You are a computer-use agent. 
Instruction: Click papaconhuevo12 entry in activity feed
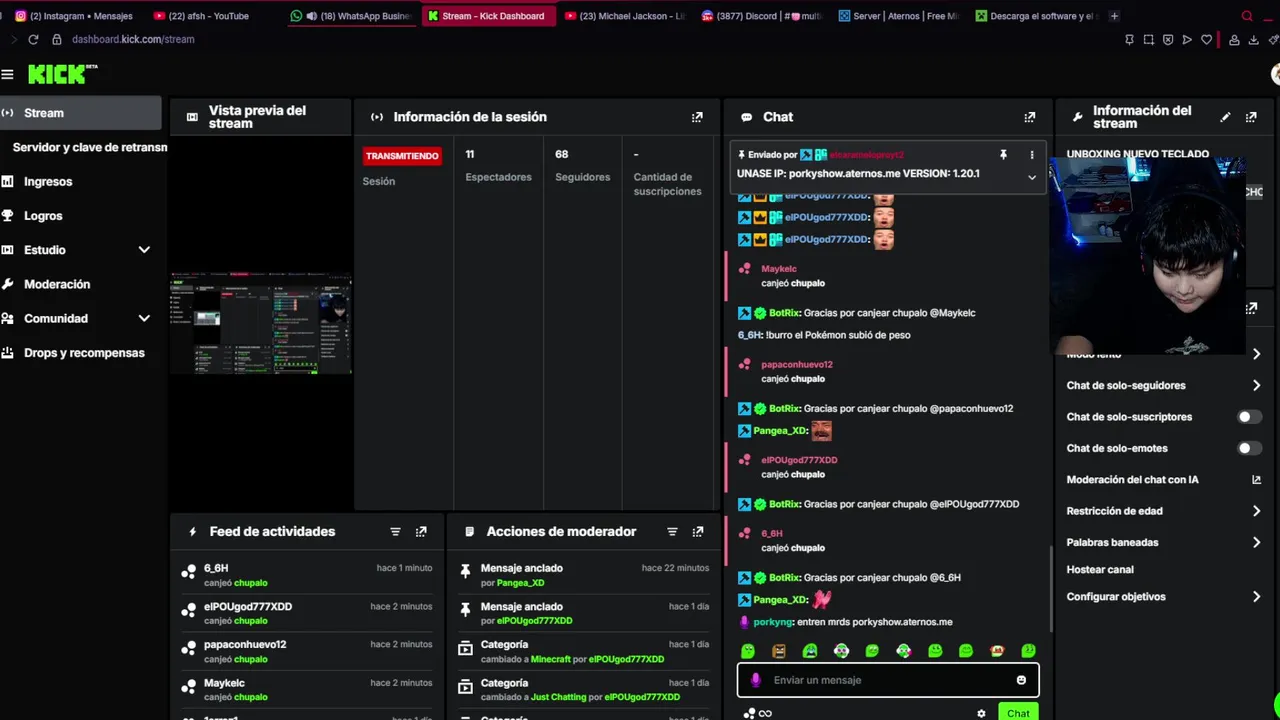tap(306, 651)
